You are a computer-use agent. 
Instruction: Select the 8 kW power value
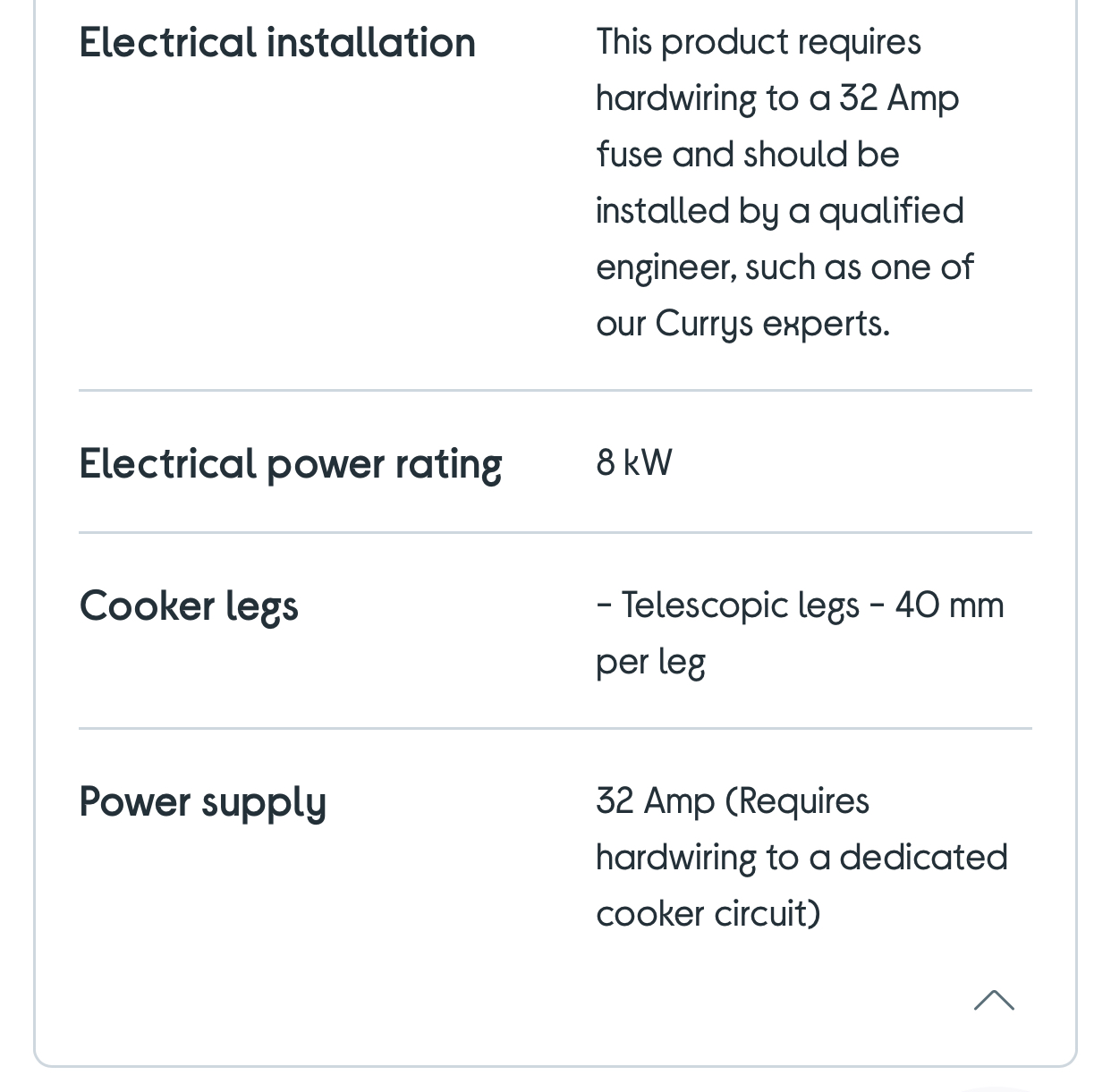(x=634, y=463)
